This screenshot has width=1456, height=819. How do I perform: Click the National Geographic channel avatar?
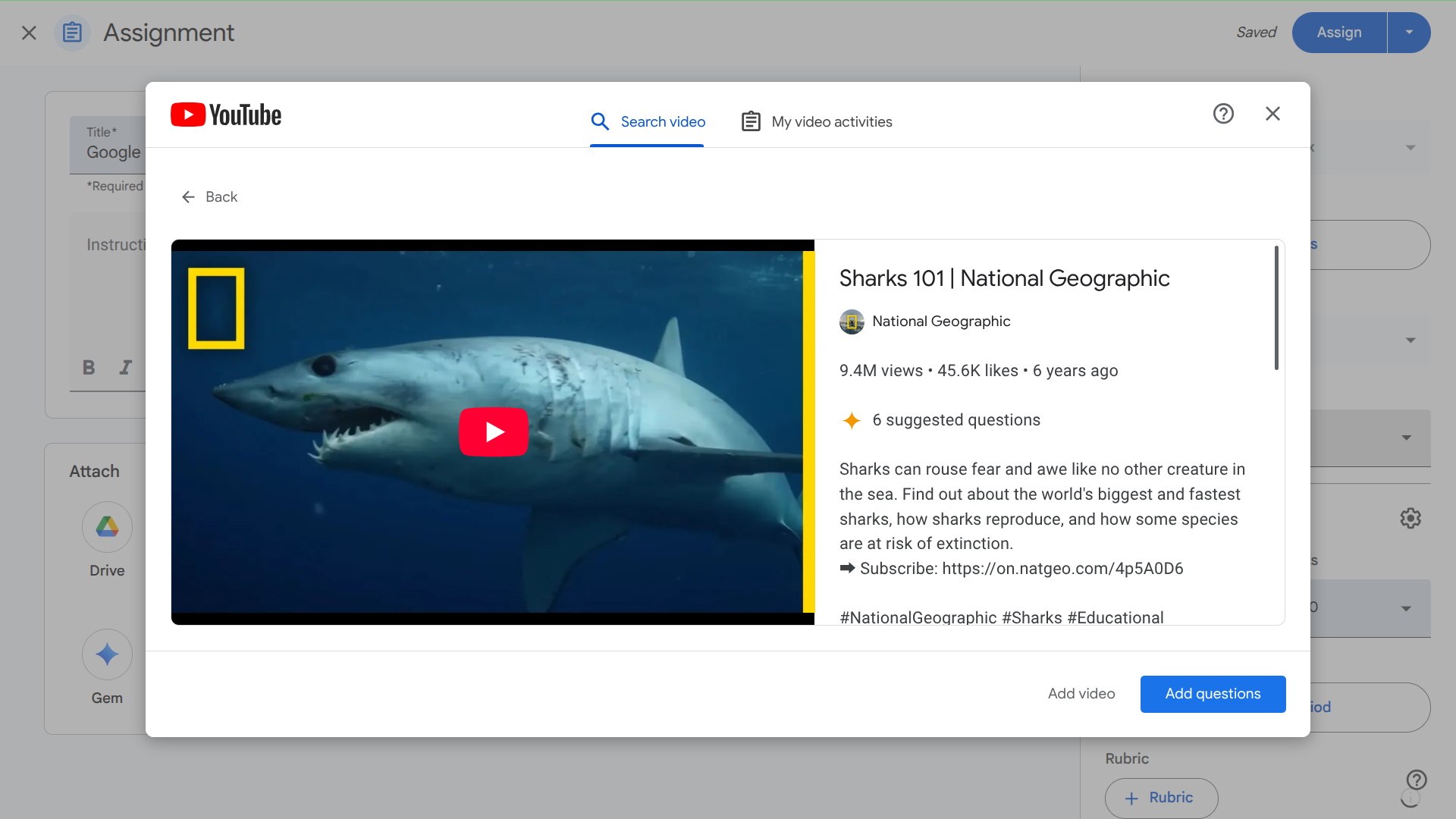tap(852, 322)
